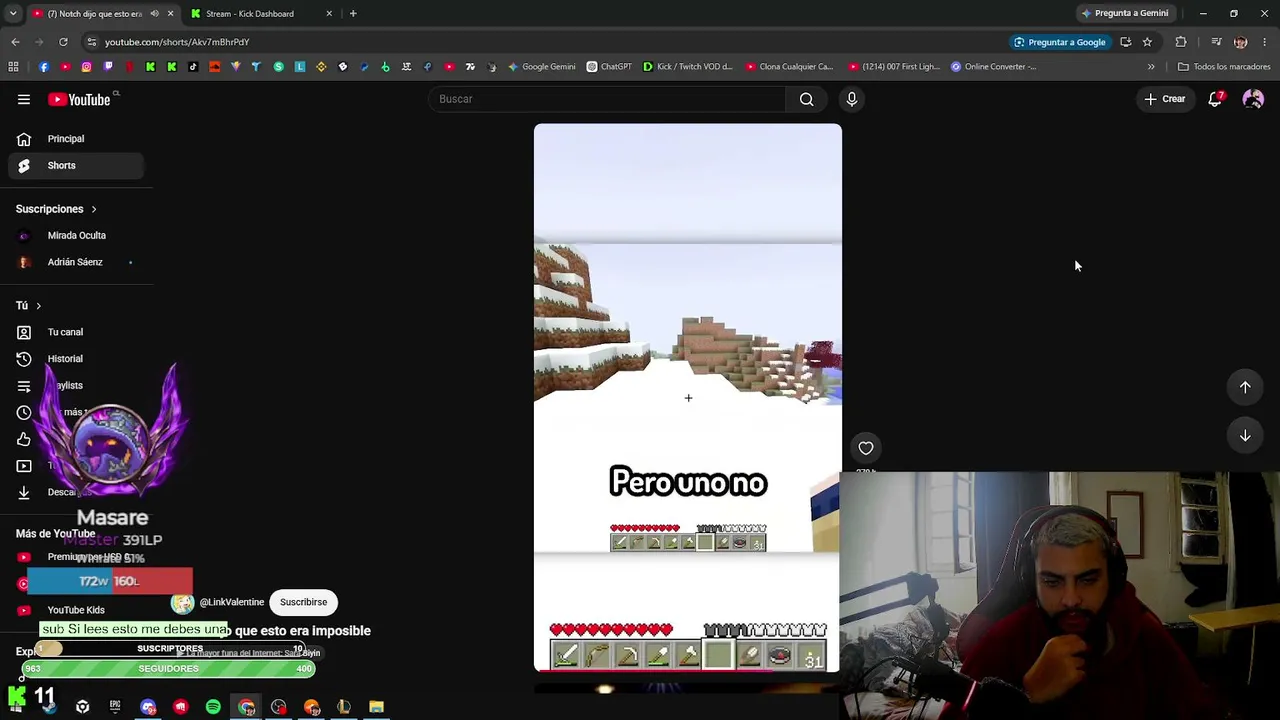Screen dimensions: 1280x720
Task: Open the Google Gemini bookmark
Action: 541,67
